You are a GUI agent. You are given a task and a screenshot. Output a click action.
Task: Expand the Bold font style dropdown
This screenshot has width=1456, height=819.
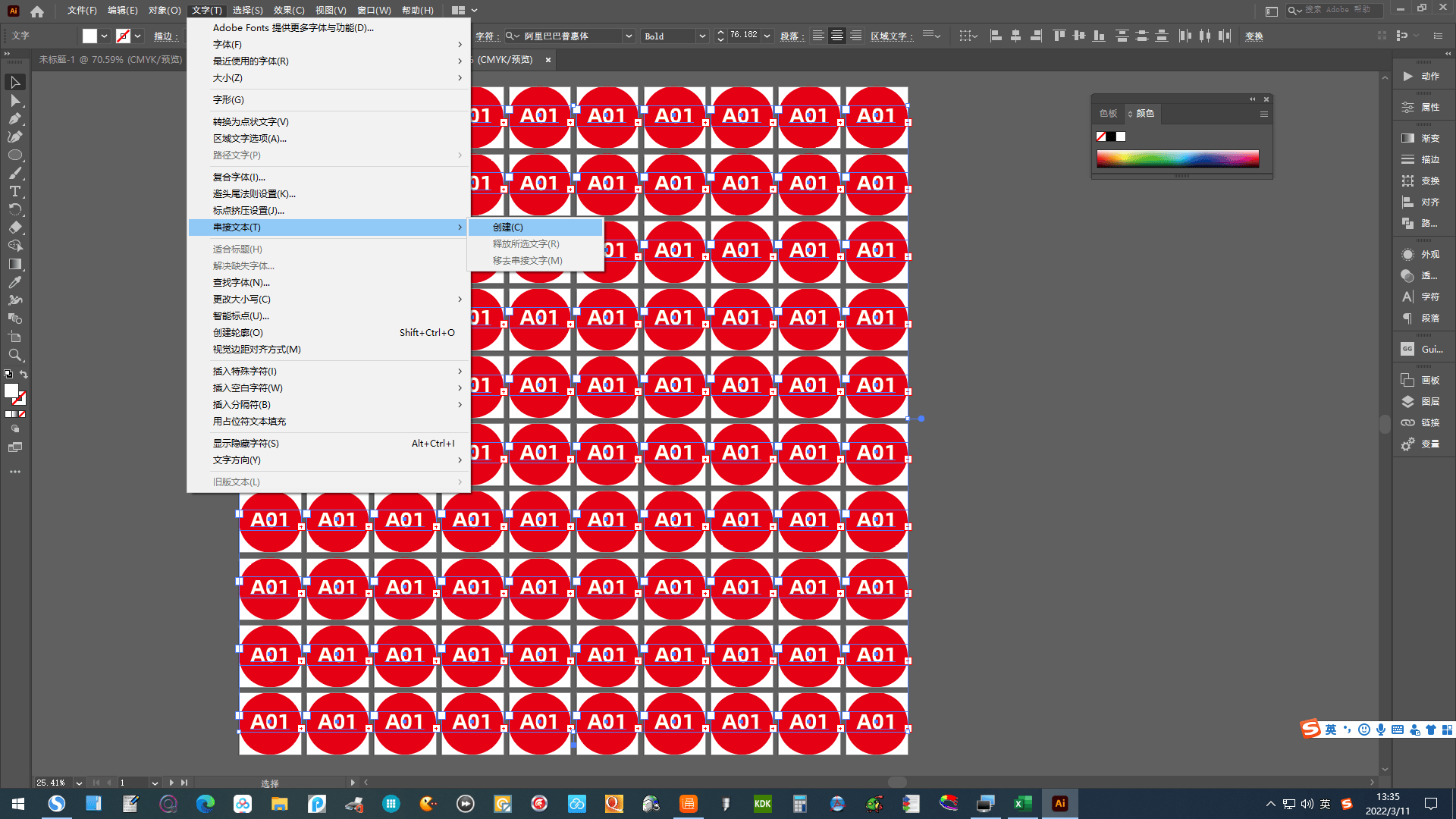click(702, 36)
